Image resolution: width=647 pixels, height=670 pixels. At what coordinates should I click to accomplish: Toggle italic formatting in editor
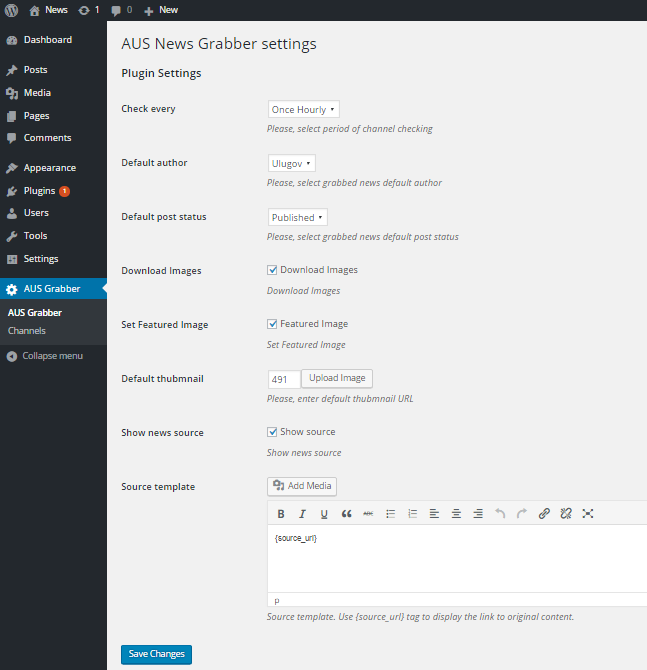(303, 514)
